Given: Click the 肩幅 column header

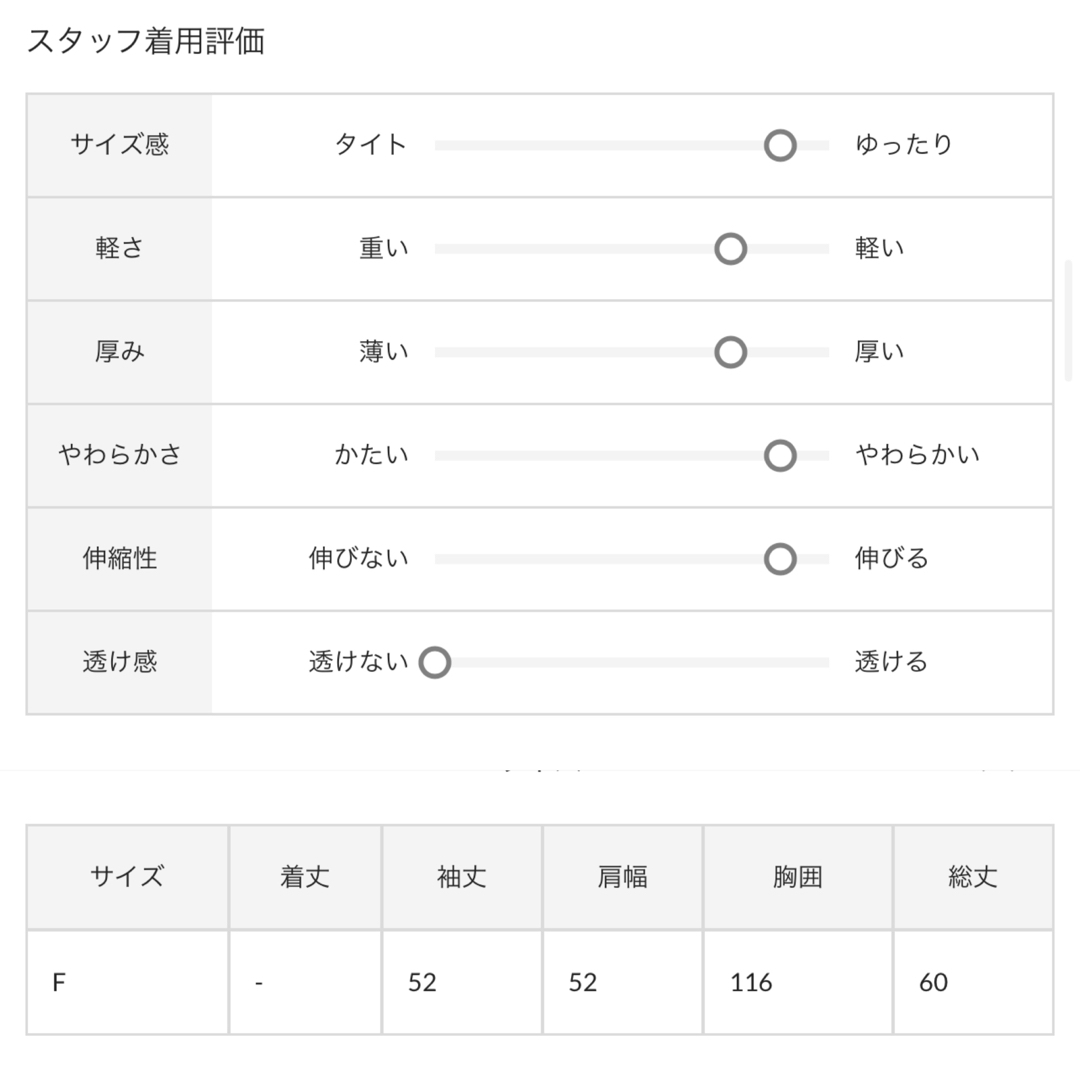Looking at the screenshot, I should pyautogui.click(x=623, y=877).
